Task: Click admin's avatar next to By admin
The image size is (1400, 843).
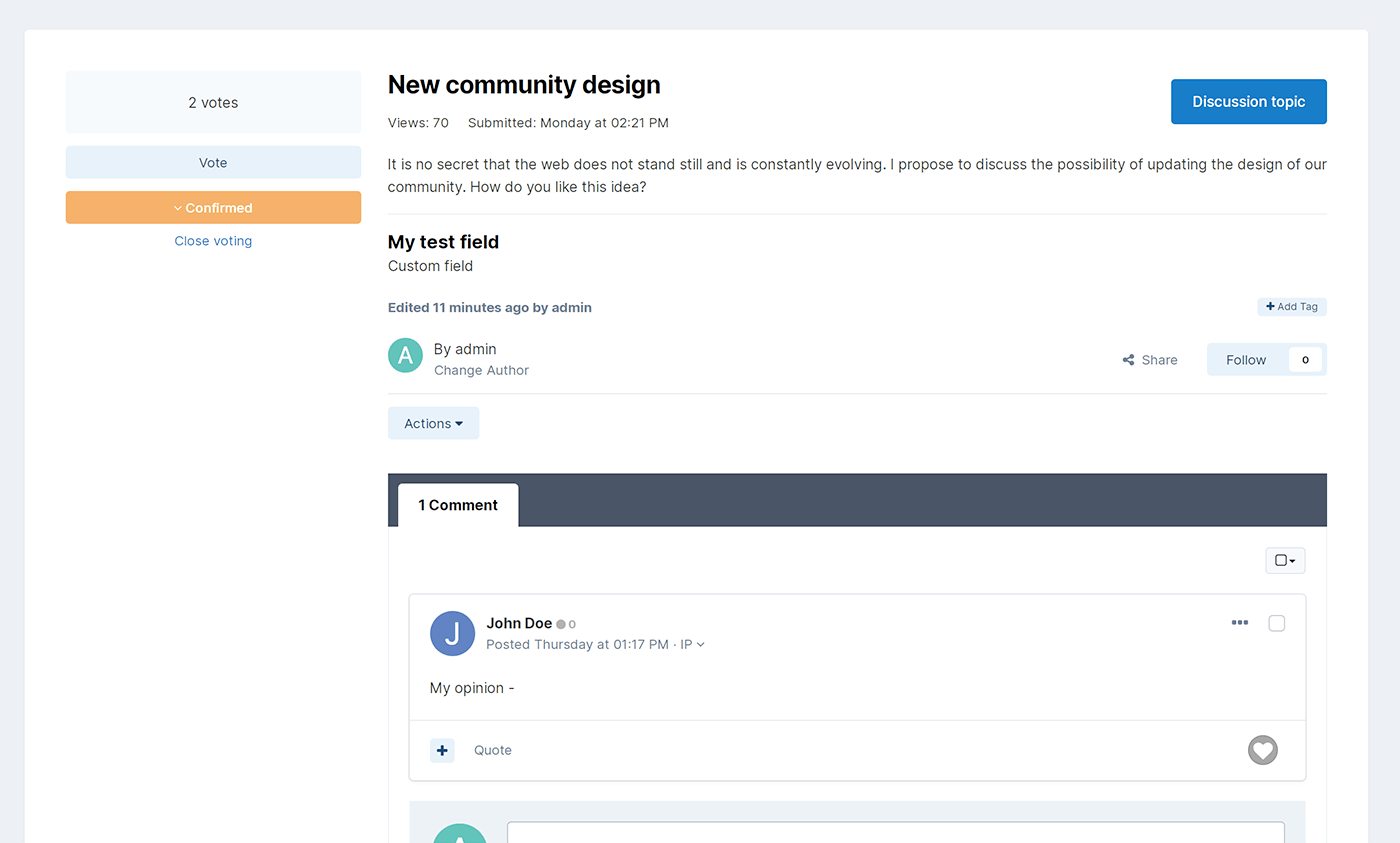Action: click(405, 355)
